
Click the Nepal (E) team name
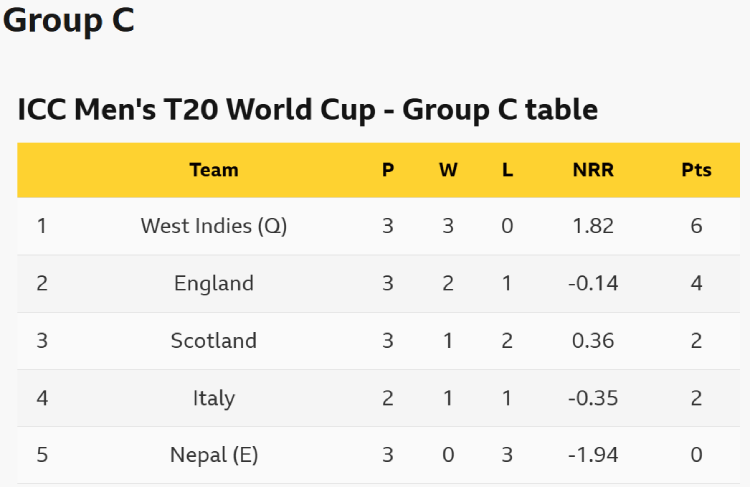(214, 455)
